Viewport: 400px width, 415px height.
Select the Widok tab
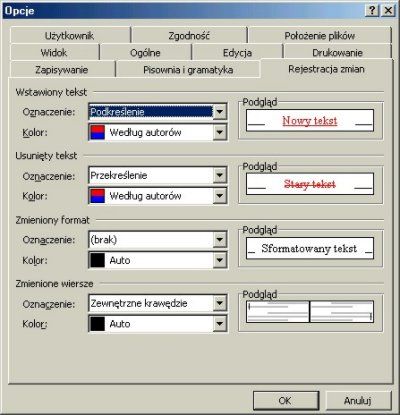tap(54, 52)
